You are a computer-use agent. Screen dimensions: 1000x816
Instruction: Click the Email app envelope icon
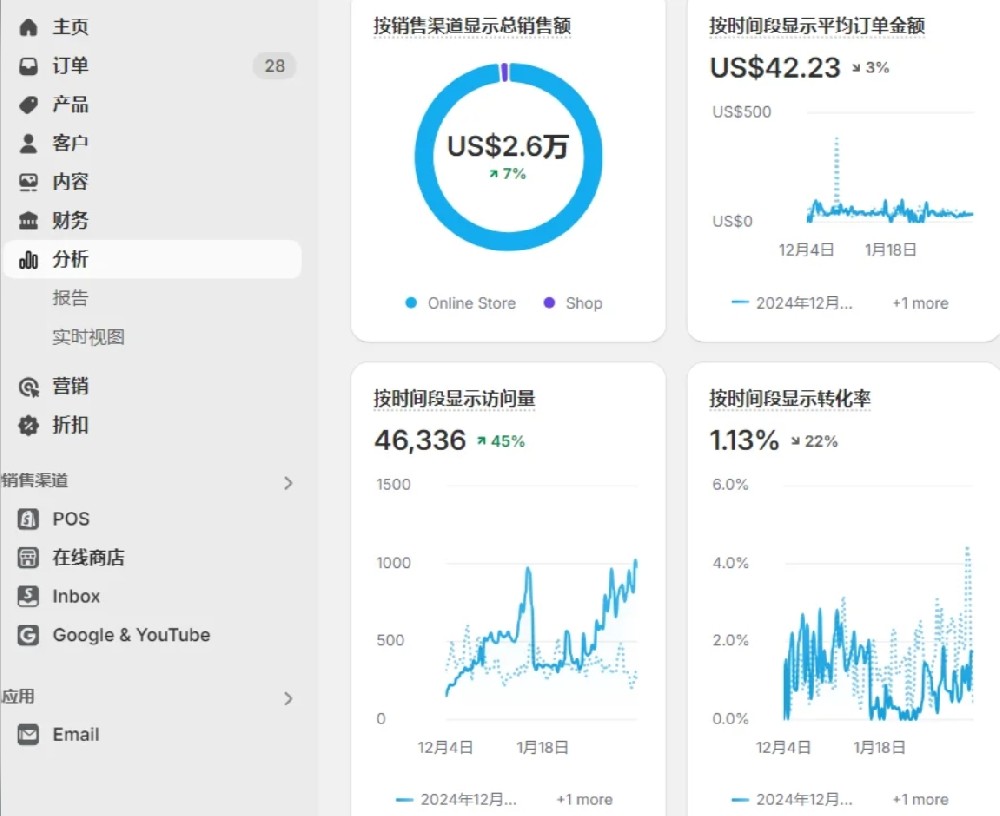[28, 735]
